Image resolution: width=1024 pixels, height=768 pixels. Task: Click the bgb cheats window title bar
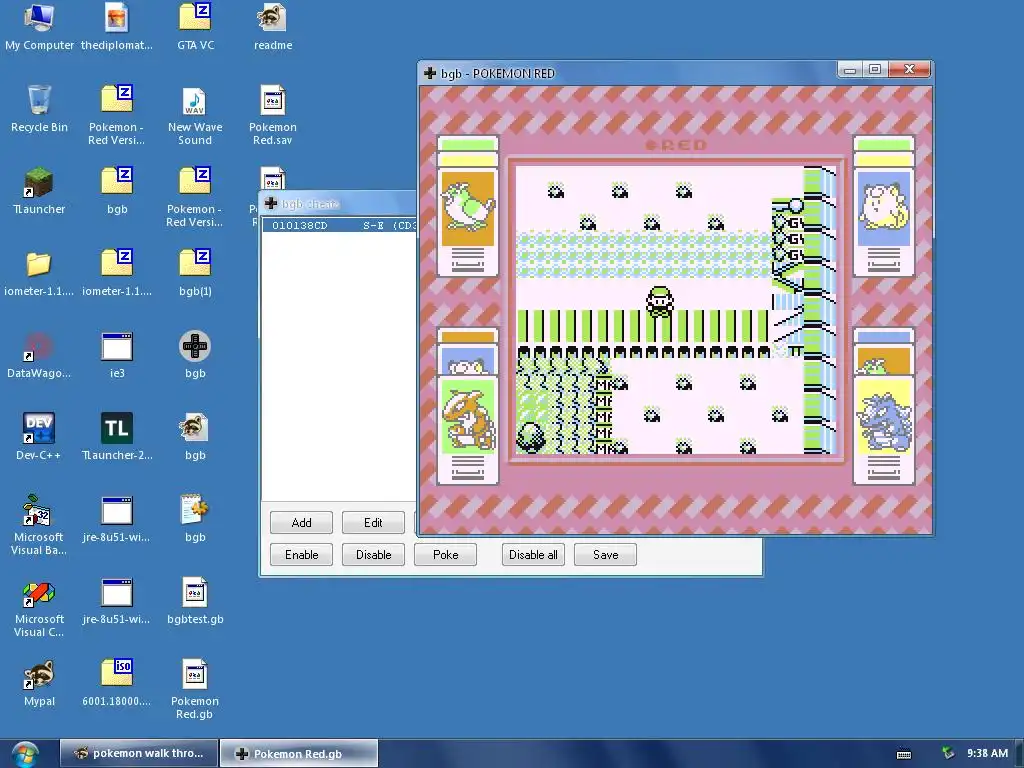(340, 204)
